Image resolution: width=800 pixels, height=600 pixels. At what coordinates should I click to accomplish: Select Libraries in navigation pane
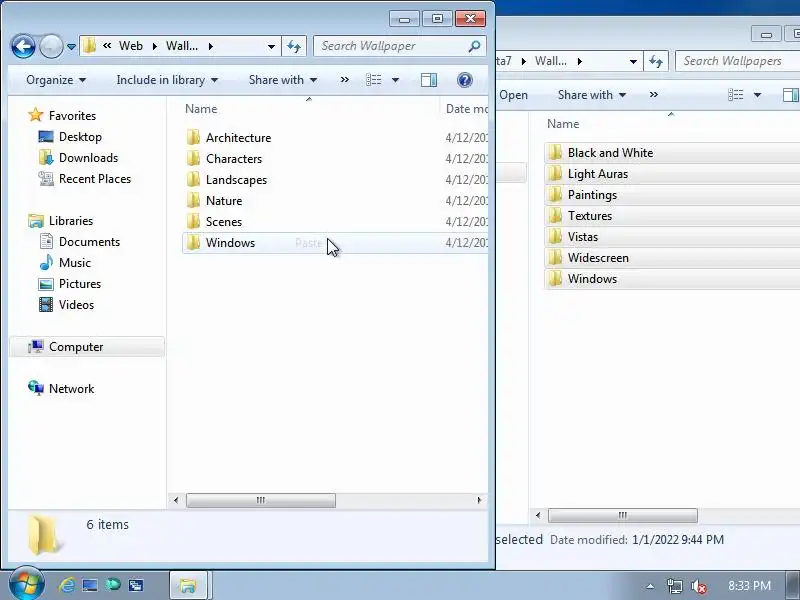point(71,221)
